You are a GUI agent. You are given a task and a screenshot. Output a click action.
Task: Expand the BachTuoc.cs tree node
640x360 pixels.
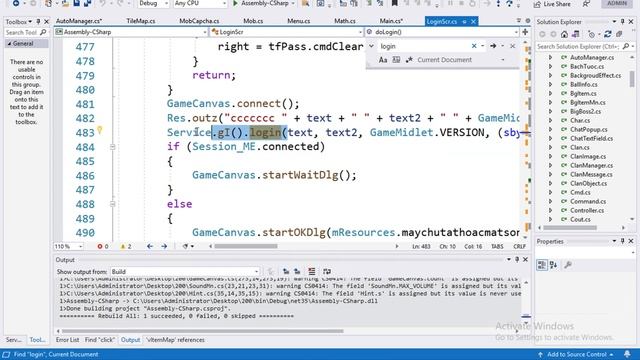click(x=550, y=67)
